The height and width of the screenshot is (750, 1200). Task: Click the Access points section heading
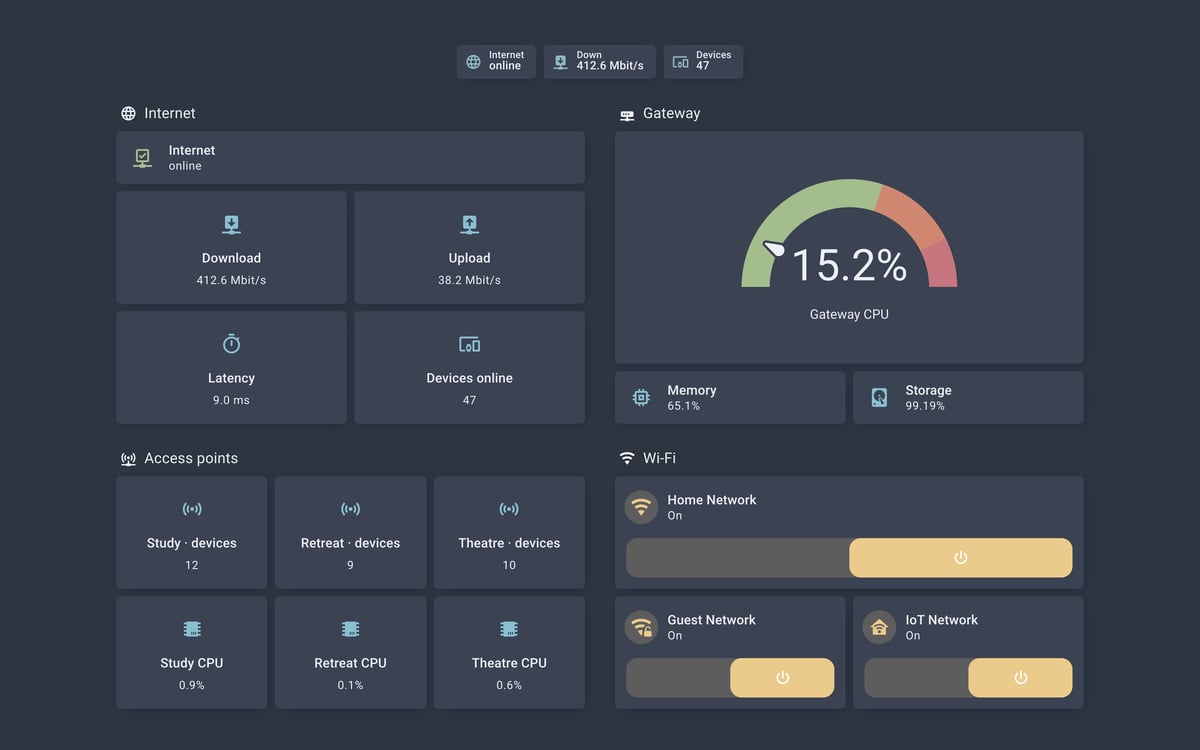click(x=191, y=459)
